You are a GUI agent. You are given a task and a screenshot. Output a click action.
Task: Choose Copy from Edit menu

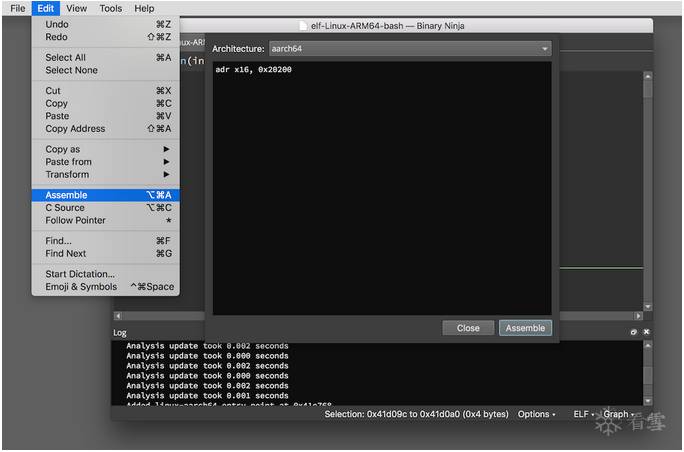coord(106,103)
